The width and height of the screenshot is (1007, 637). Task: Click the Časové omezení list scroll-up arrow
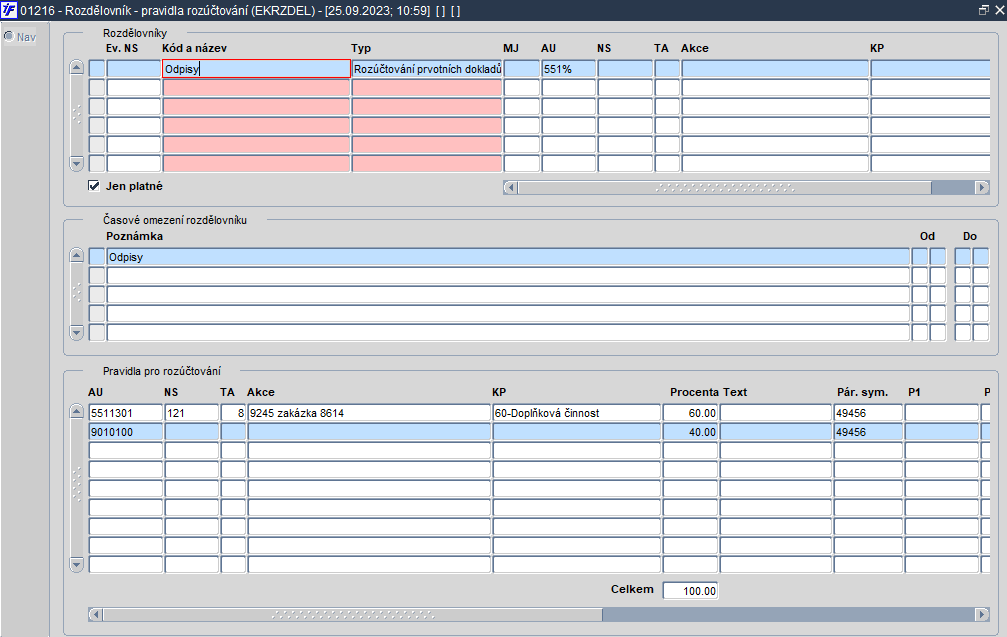pos(76,256)
